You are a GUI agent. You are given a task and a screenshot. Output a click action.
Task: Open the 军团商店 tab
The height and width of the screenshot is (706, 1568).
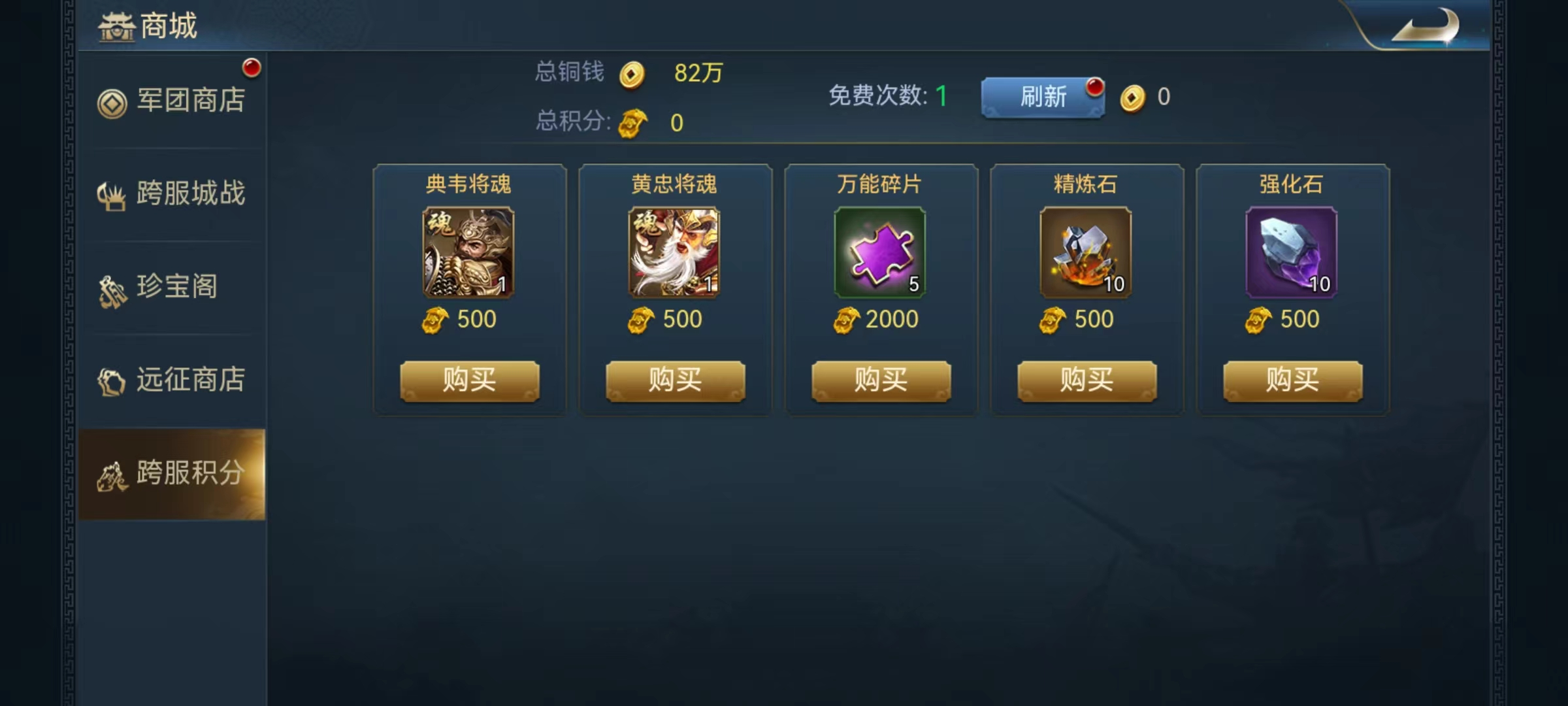[172, 101]
